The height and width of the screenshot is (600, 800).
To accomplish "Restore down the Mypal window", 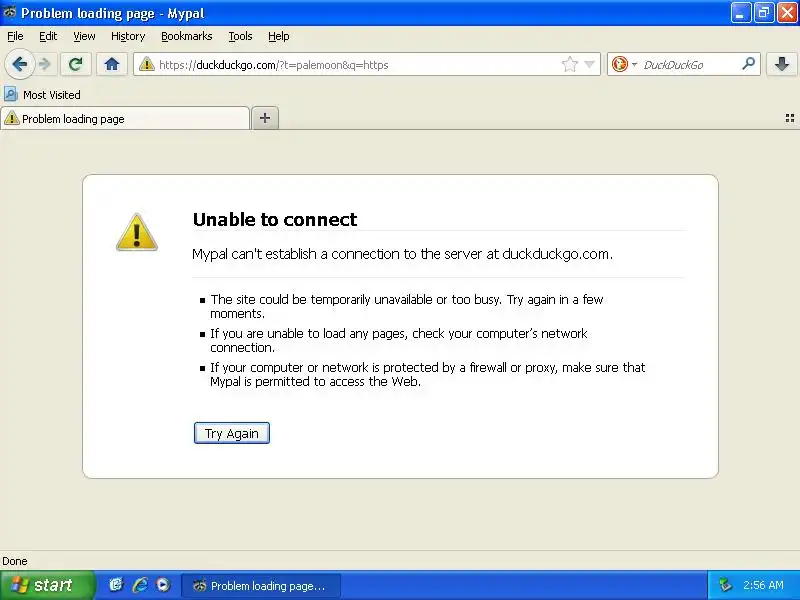I will coord(764,13).
